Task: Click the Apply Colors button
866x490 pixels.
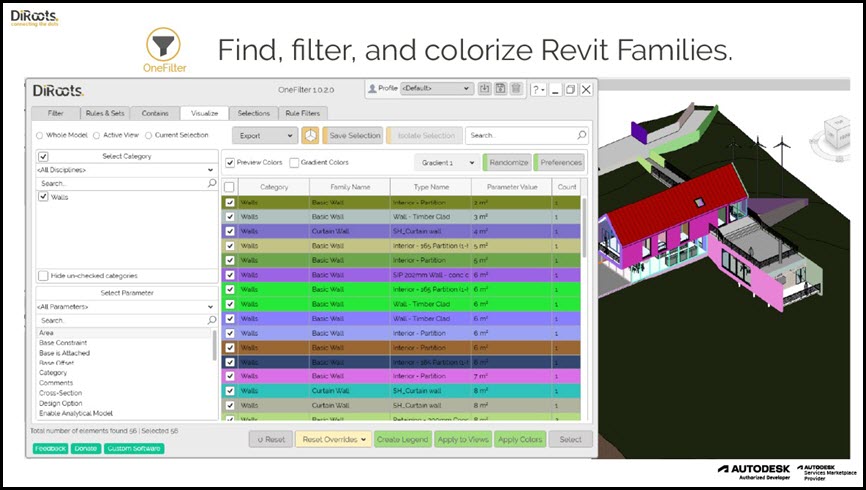Action: (x=520, y=439)
